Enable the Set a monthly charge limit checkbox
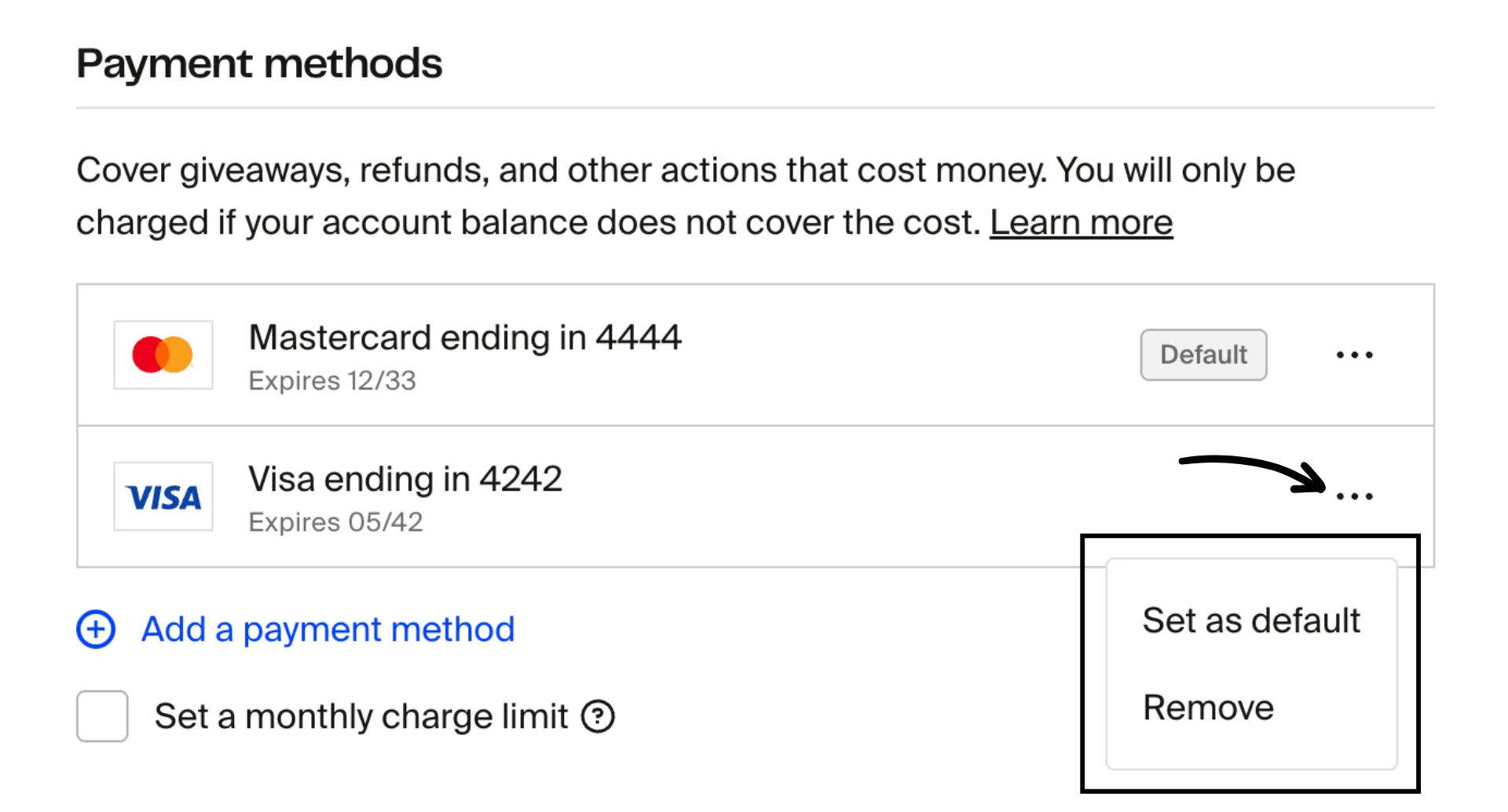Screen dimensions: 1508x812 pyautogui.click(x=101, y=715)
